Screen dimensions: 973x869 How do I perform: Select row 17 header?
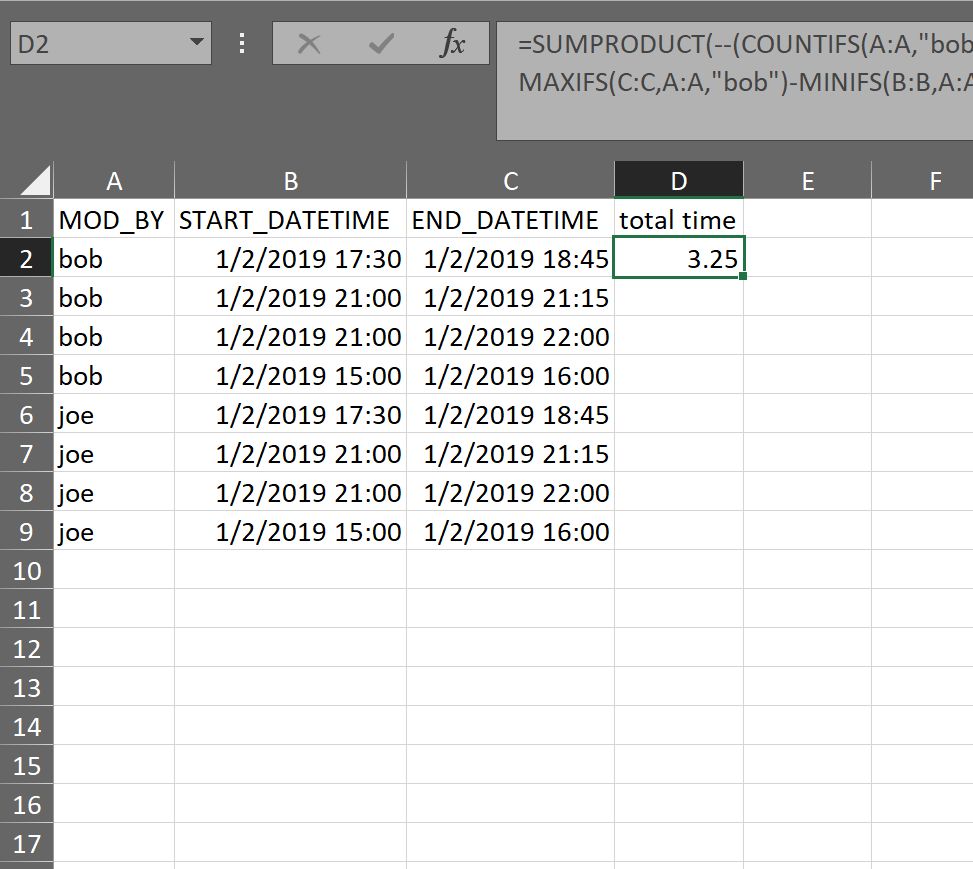26,844
